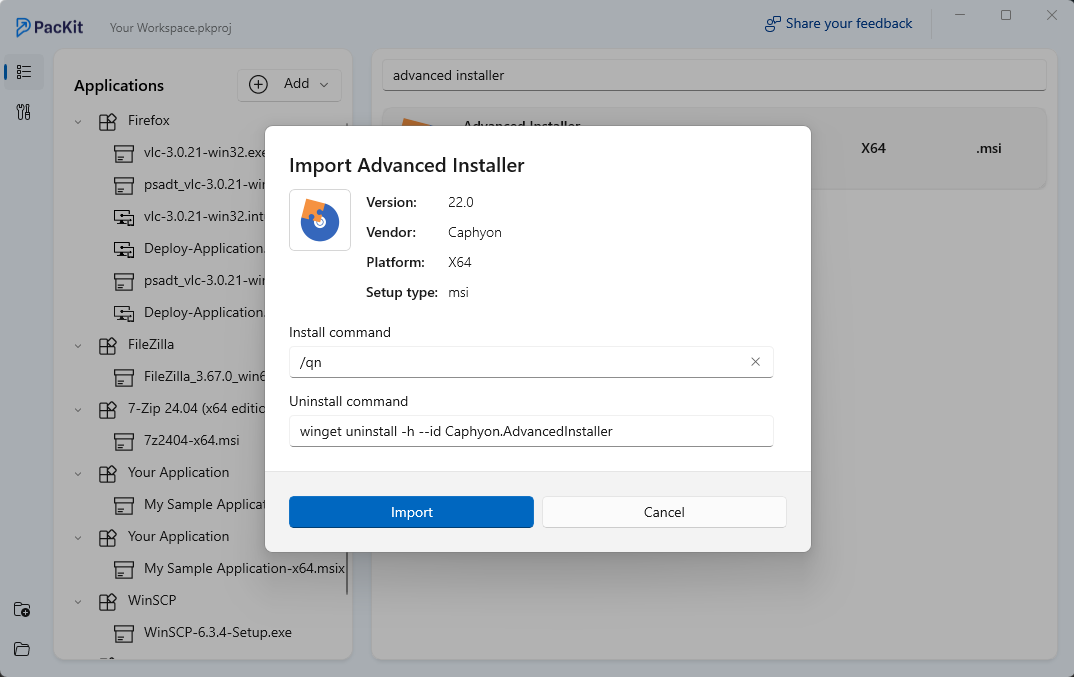Screen dimensions: 1074x677
Task: Click package icon beside My Sample Application-x64.msix
Action: tap(124, 569)
